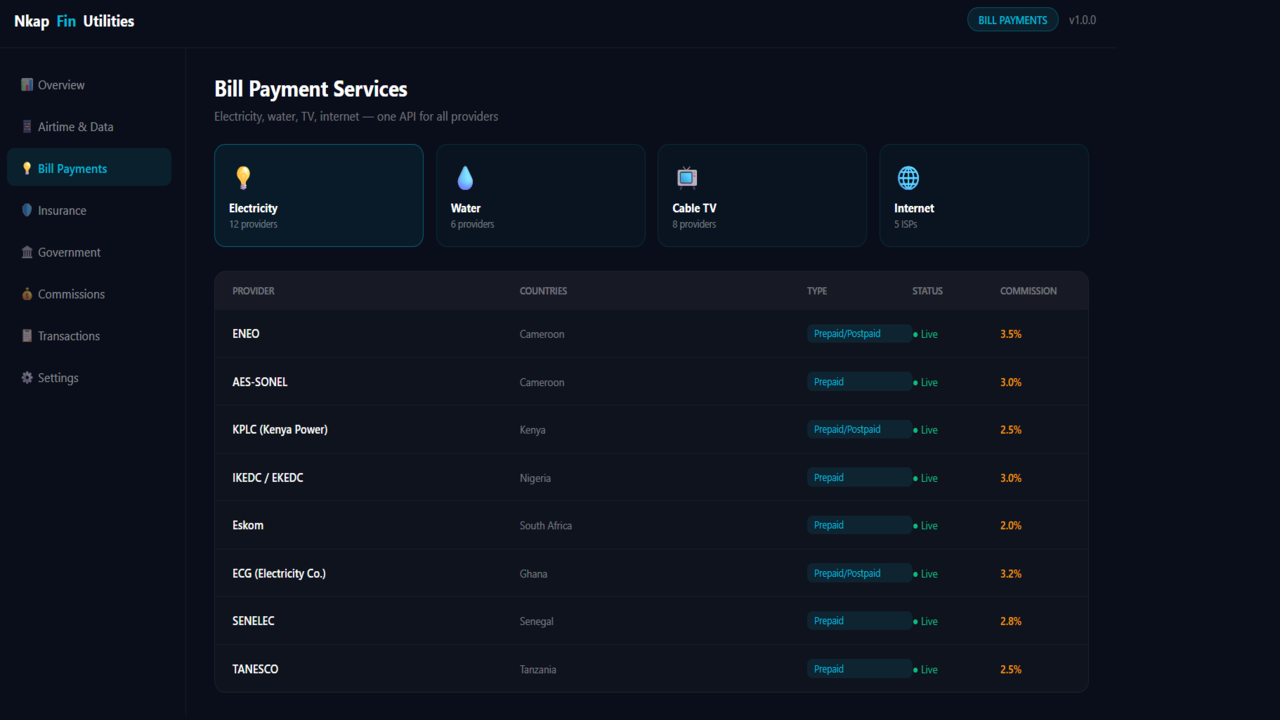Image resolution: width=1280 pixels, height=720 pixels.
Task: Click the lightbulb icon on Electricity card
Action: pyautogui.click(x=242, y=178)
